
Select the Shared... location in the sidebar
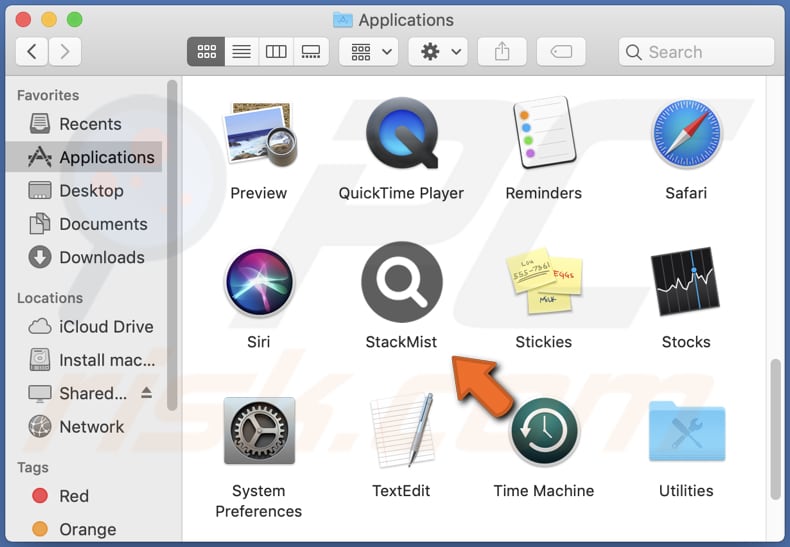click(84, 393)
